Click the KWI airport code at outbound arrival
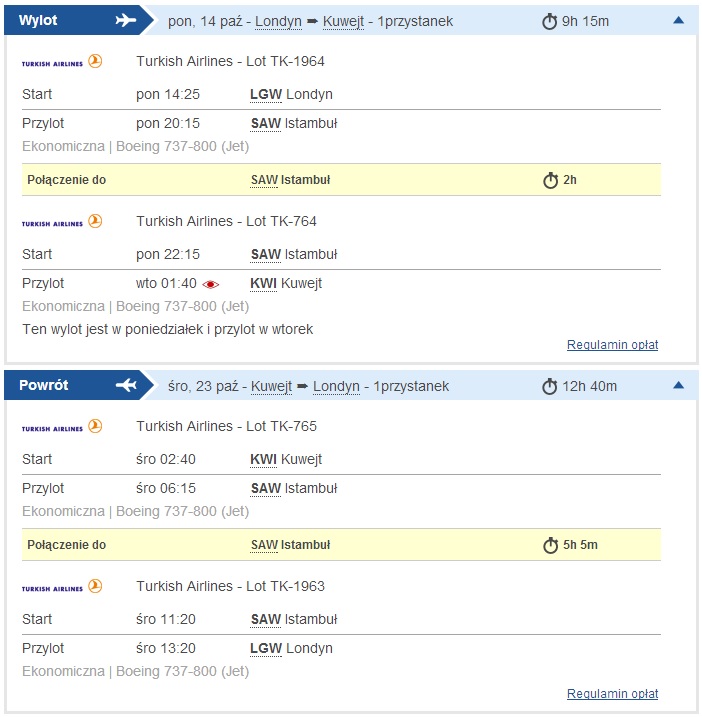The width and height of the screenshot is (702, 717). point(263,284)
